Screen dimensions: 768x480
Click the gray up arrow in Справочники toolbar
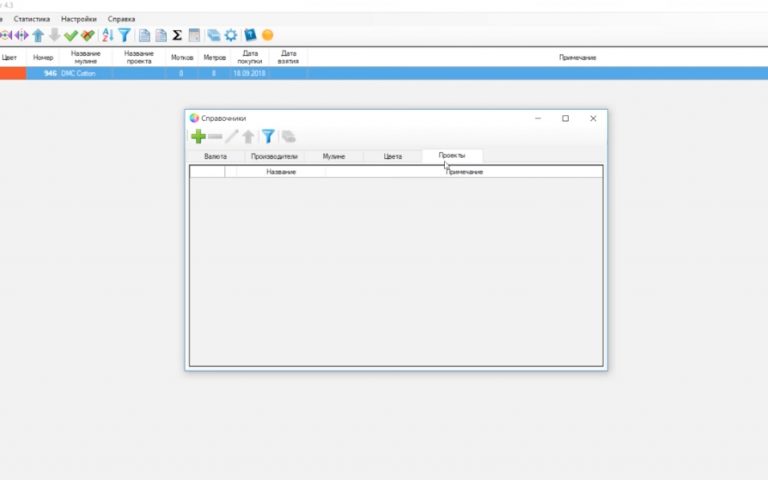click(248, 136)
